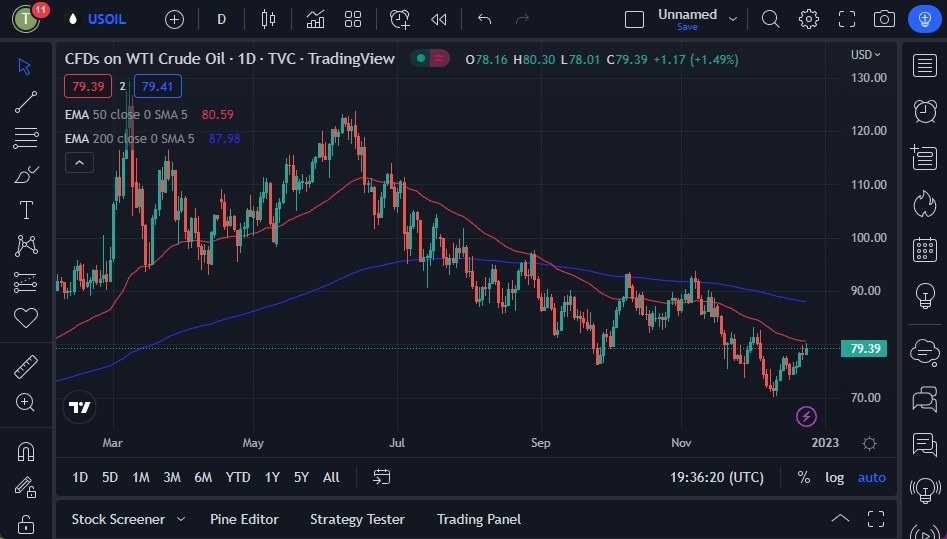The height and width of the screenshot is (539, 947).
Task: Click the USOIL symbol search button
Action: click(106, 19)
